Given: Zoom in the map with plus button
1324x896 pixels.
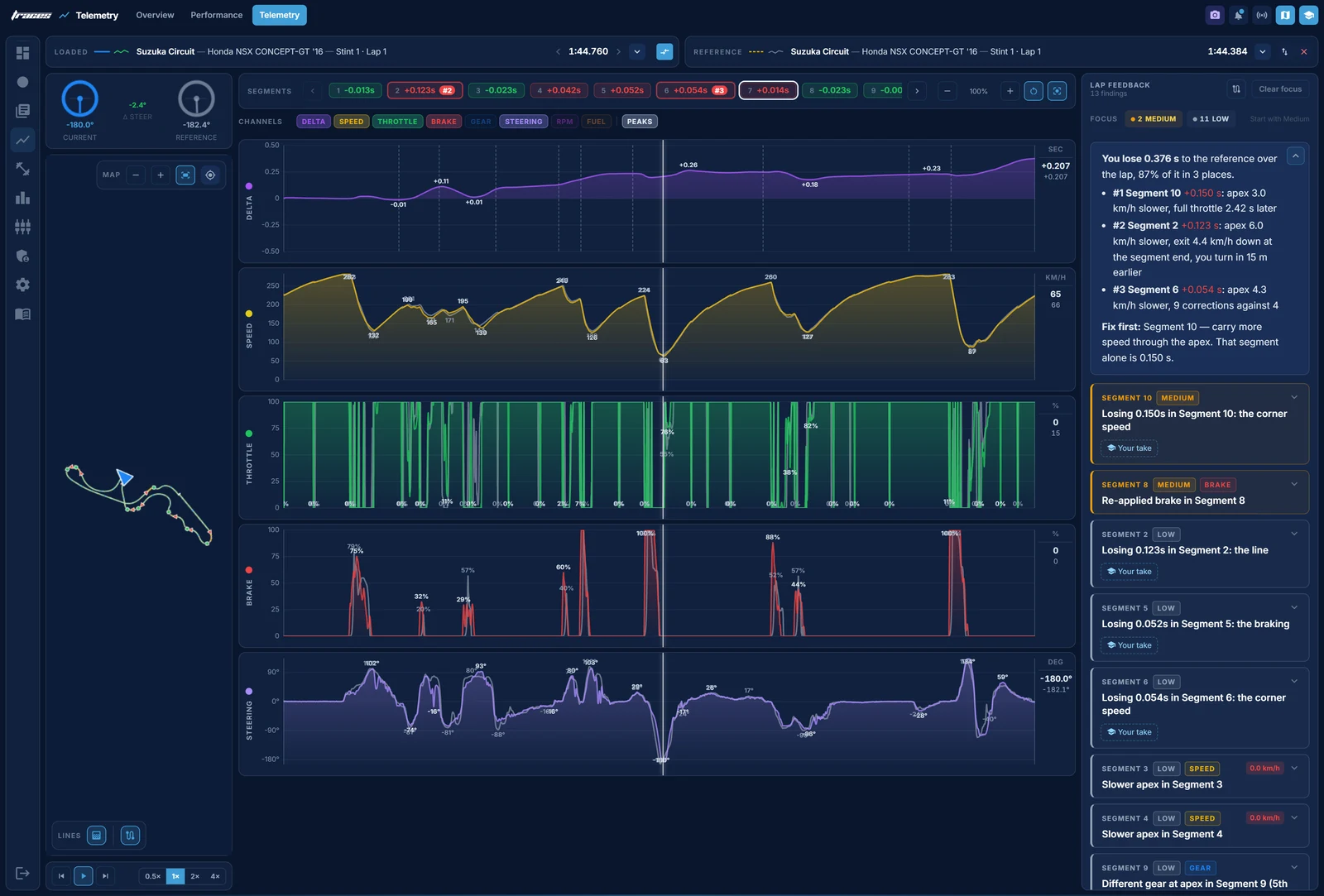Looking at the screenshot, I should click(x=161, y=175).
